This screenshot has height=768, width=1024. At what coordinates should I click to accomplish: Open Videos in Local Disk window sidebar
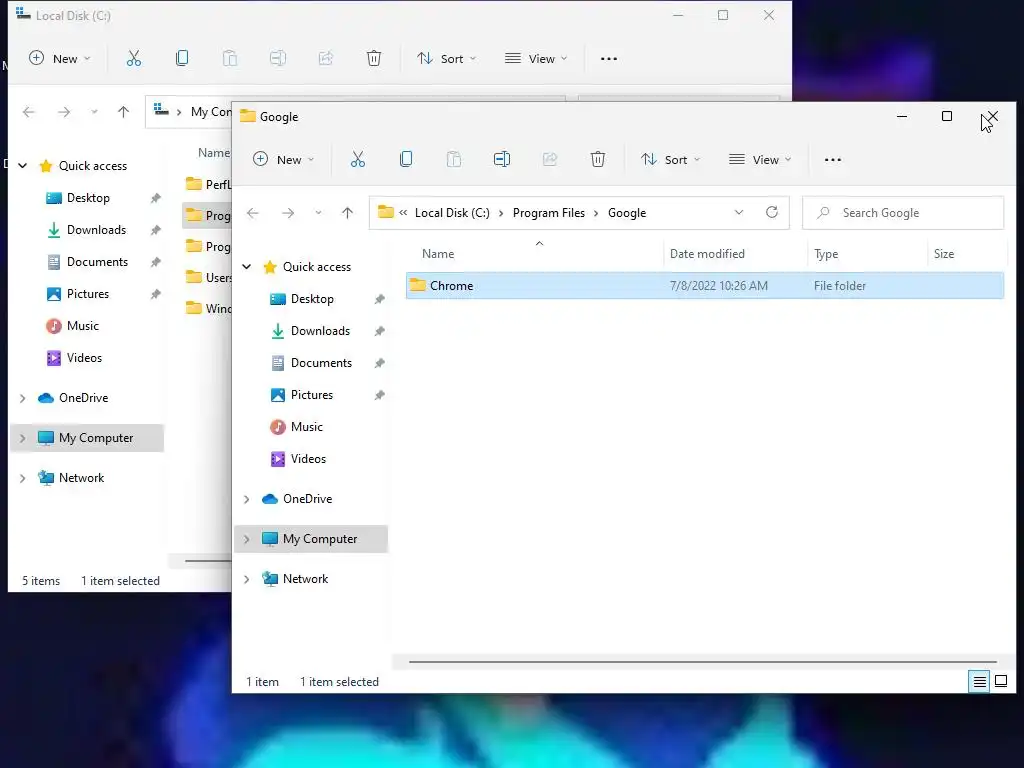click(x=84, y=358)
